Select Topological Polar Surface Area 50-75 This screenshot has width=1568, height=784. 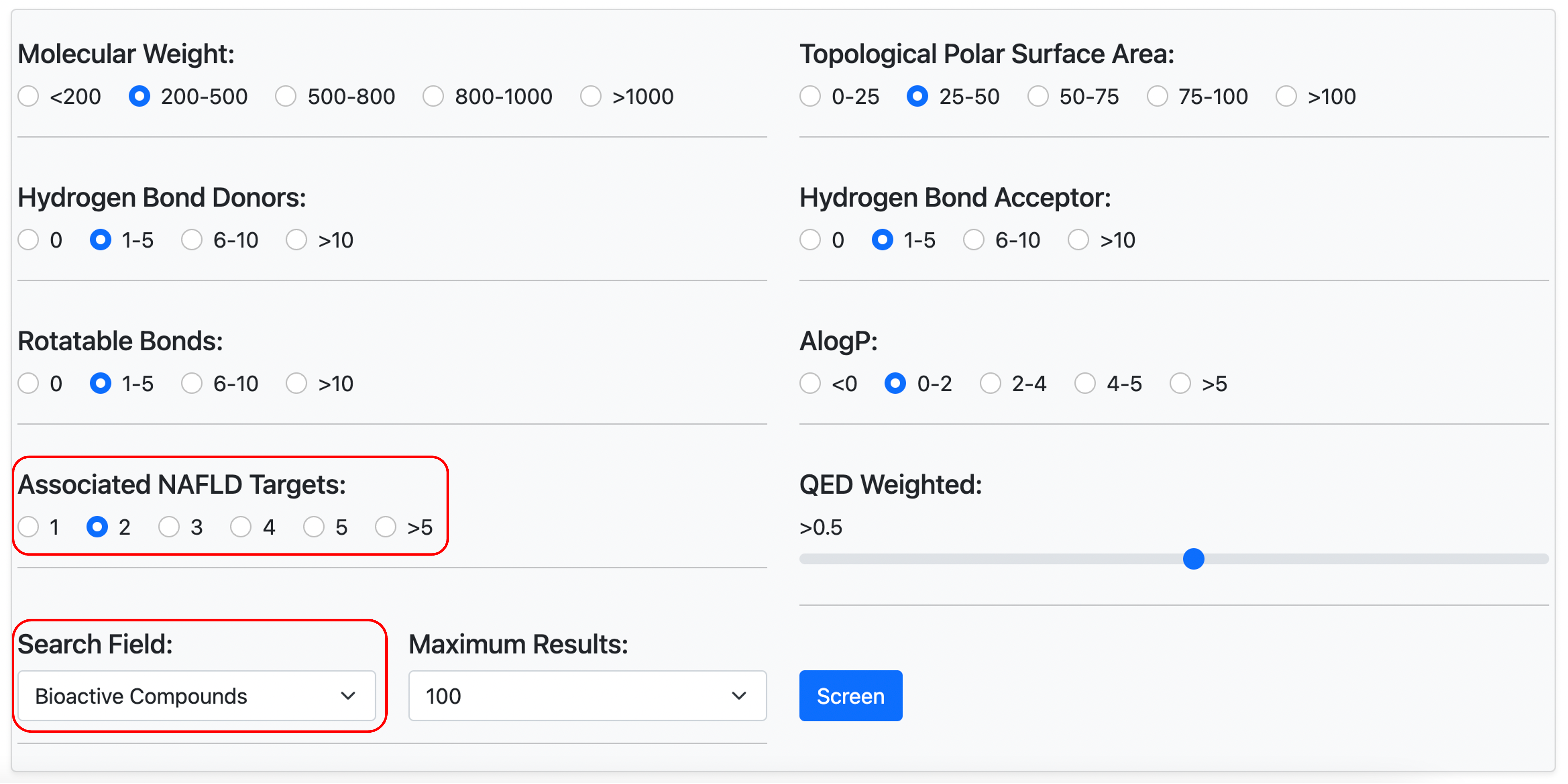(x=1038, y=96)
